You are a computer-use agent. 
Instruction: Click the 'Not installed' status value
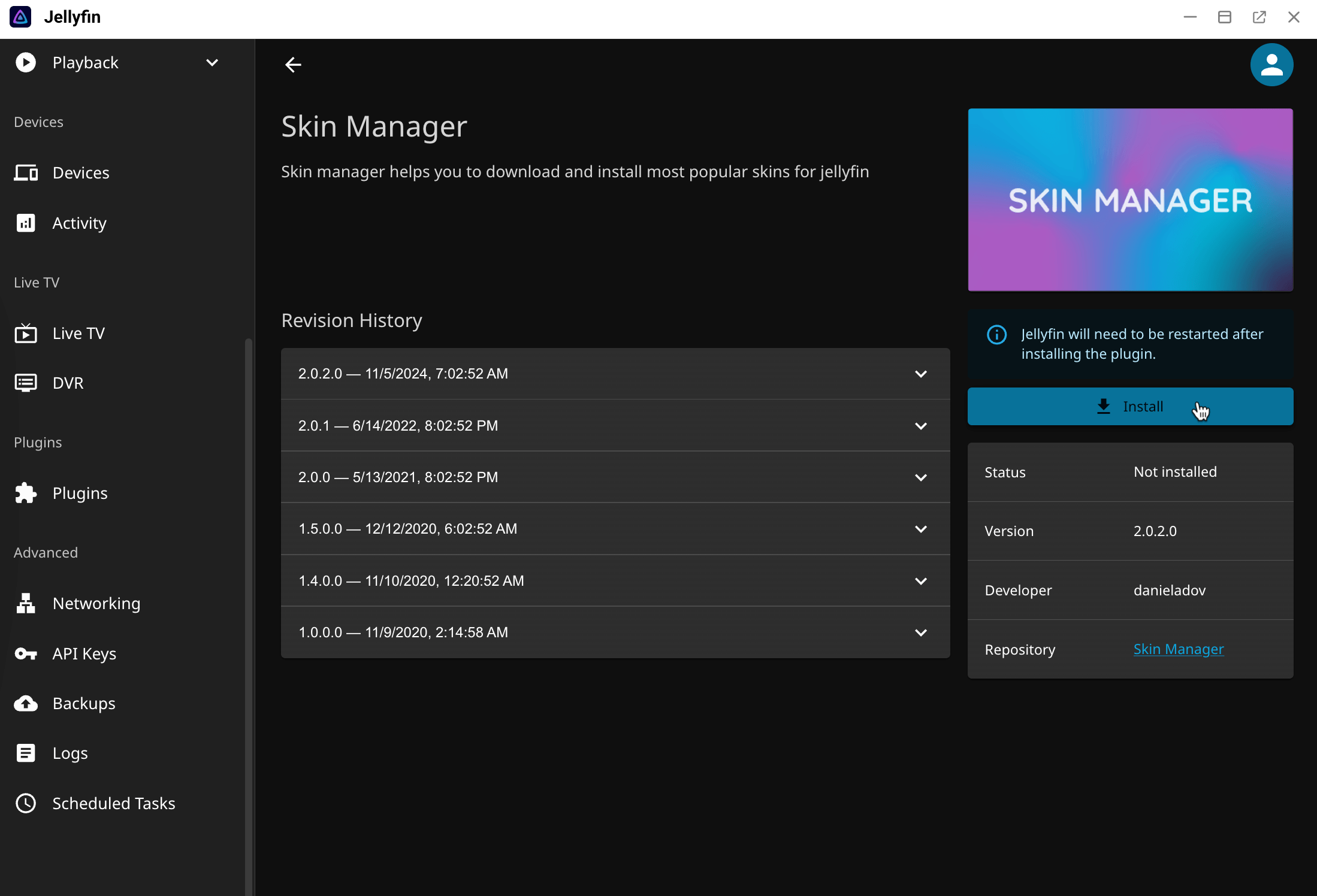tap(1175, 472)
